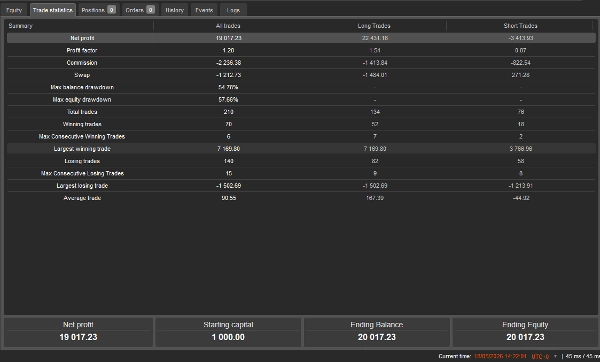Viewport: 600px width, 362px height.
Task: Click the Starting capital value 1 000.00
Action: [228, 337]
